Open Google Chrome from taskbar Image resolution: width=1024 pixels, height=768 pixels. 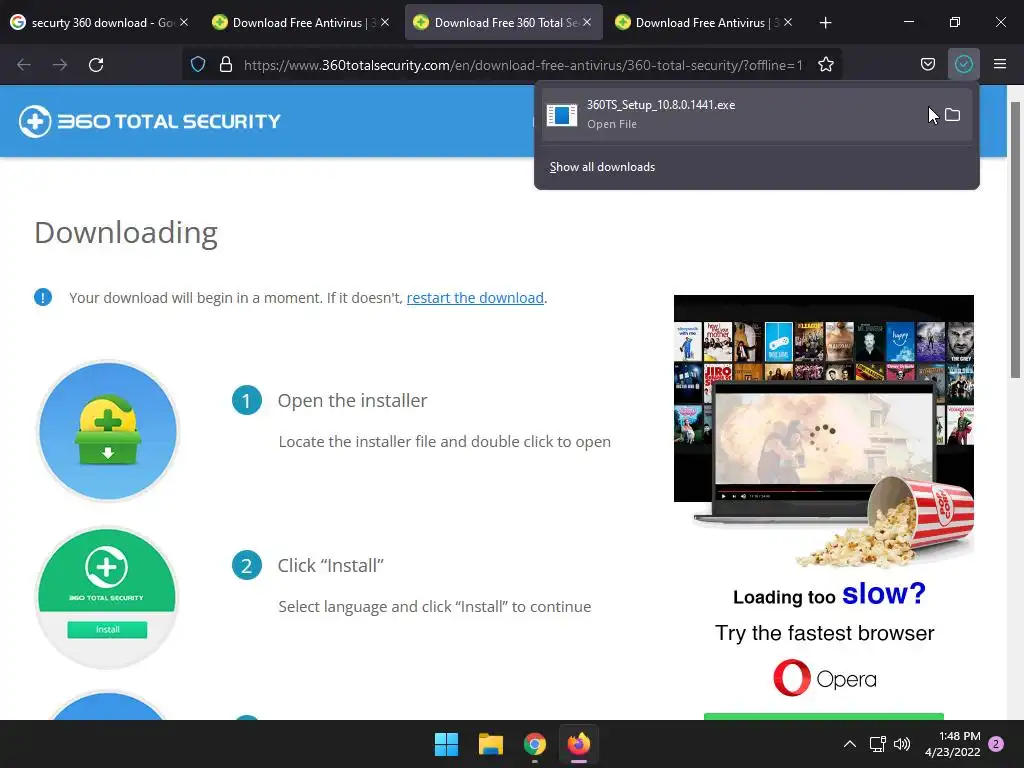535,744
